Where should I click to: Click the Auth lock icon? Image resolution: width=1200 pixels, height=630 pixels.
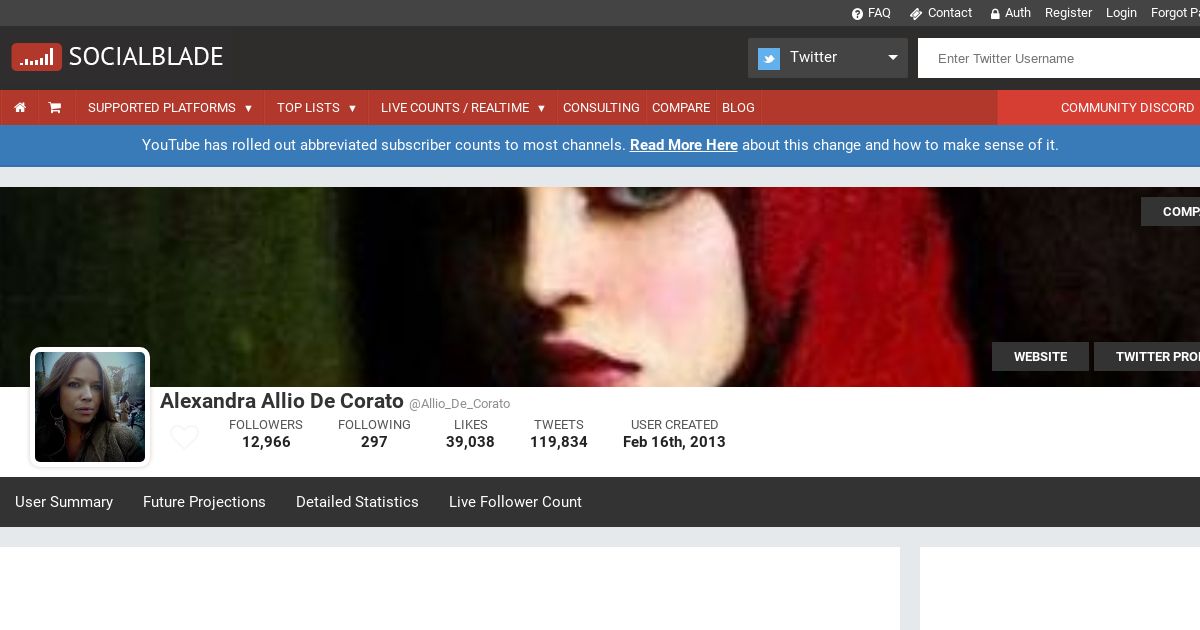click(995, 14)
